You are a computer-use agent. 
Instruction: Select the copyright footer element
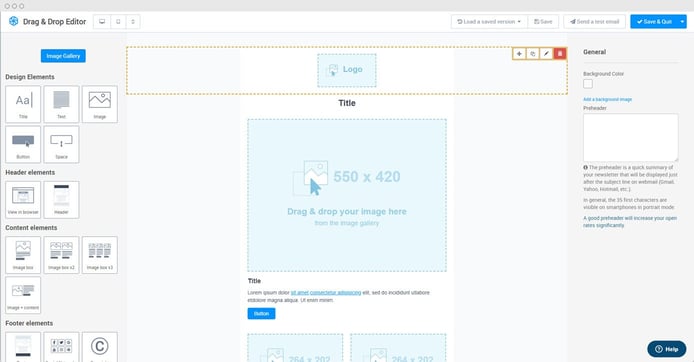(100, 347)
